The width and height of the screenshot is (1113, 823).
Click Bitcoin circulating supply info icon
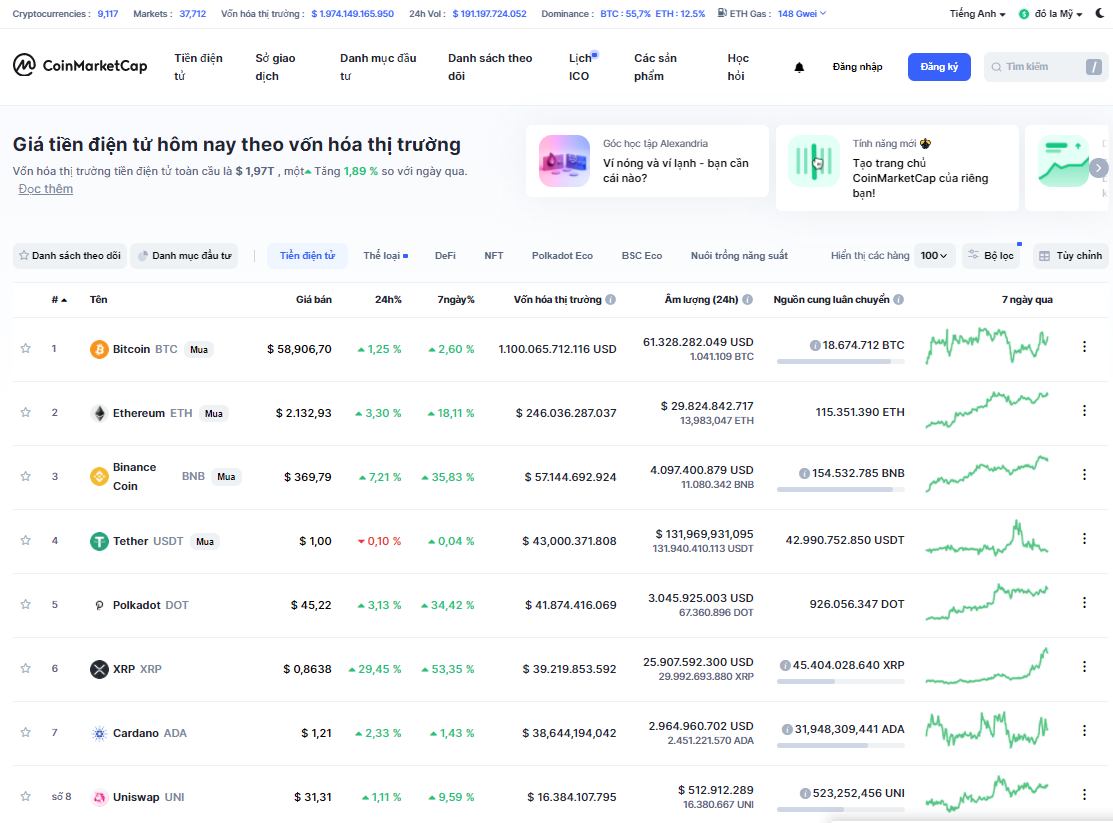[x=815, y=345]
